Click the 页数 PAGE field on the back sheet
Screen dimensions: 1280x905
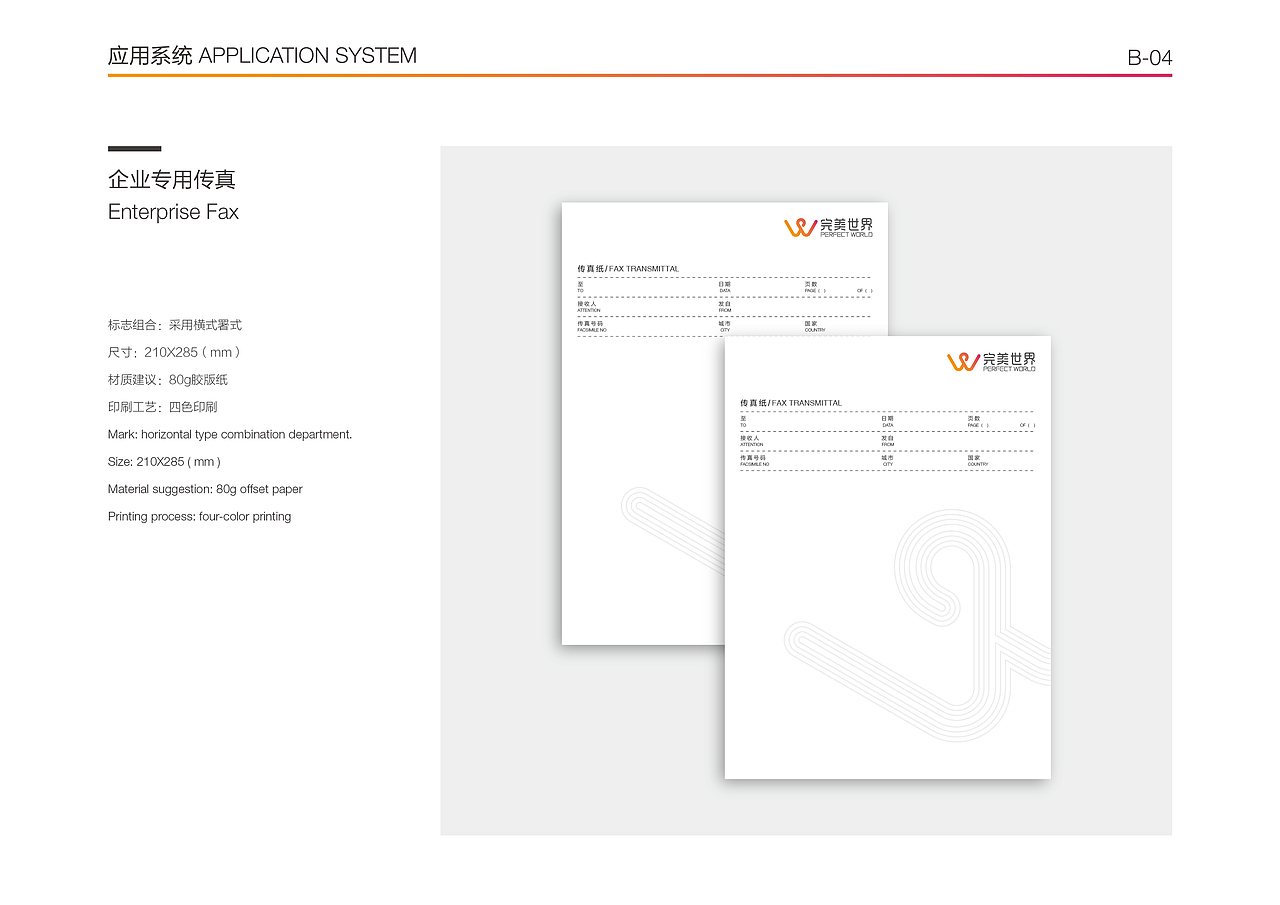pyautogui.click(x=814, y=287)
